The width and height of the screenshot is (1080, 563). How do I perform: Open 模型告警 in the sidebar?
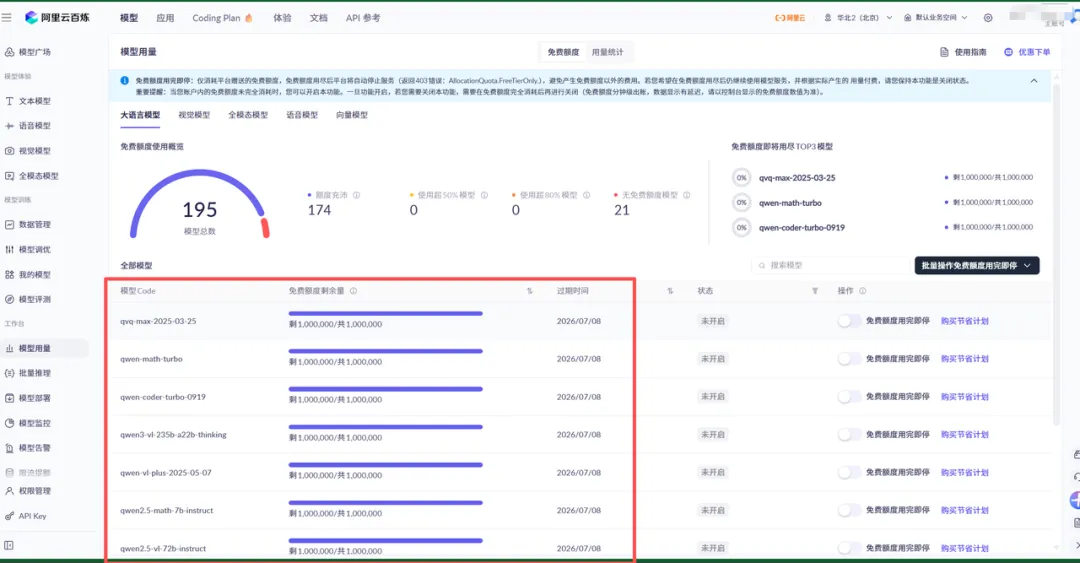28,447
